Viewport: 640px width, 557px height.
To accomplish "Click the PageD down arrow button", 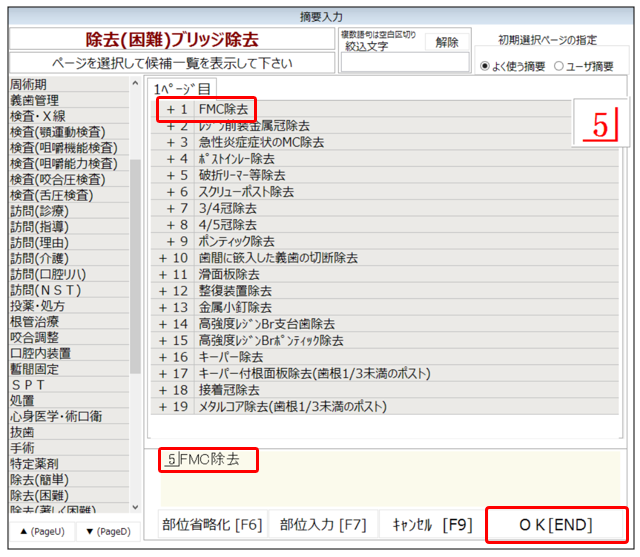I will pyautogui.click(x=105, y=531).
